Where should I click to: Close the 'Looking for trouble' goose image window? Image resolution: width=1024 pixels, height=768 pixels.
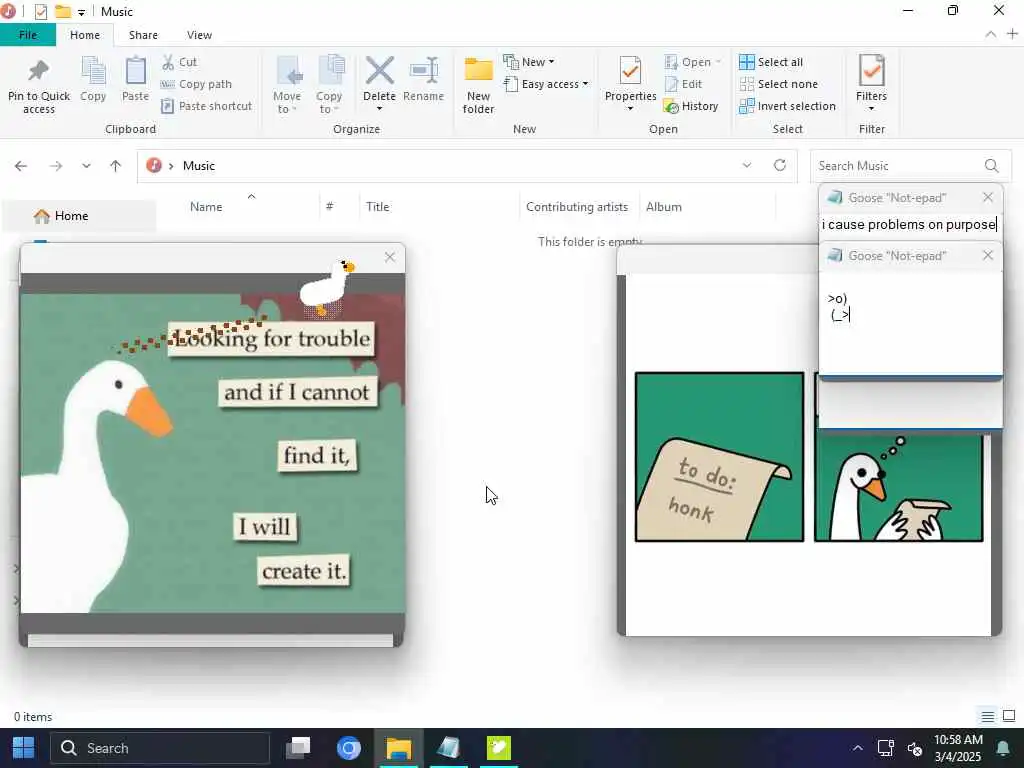(x=390, y=257)
